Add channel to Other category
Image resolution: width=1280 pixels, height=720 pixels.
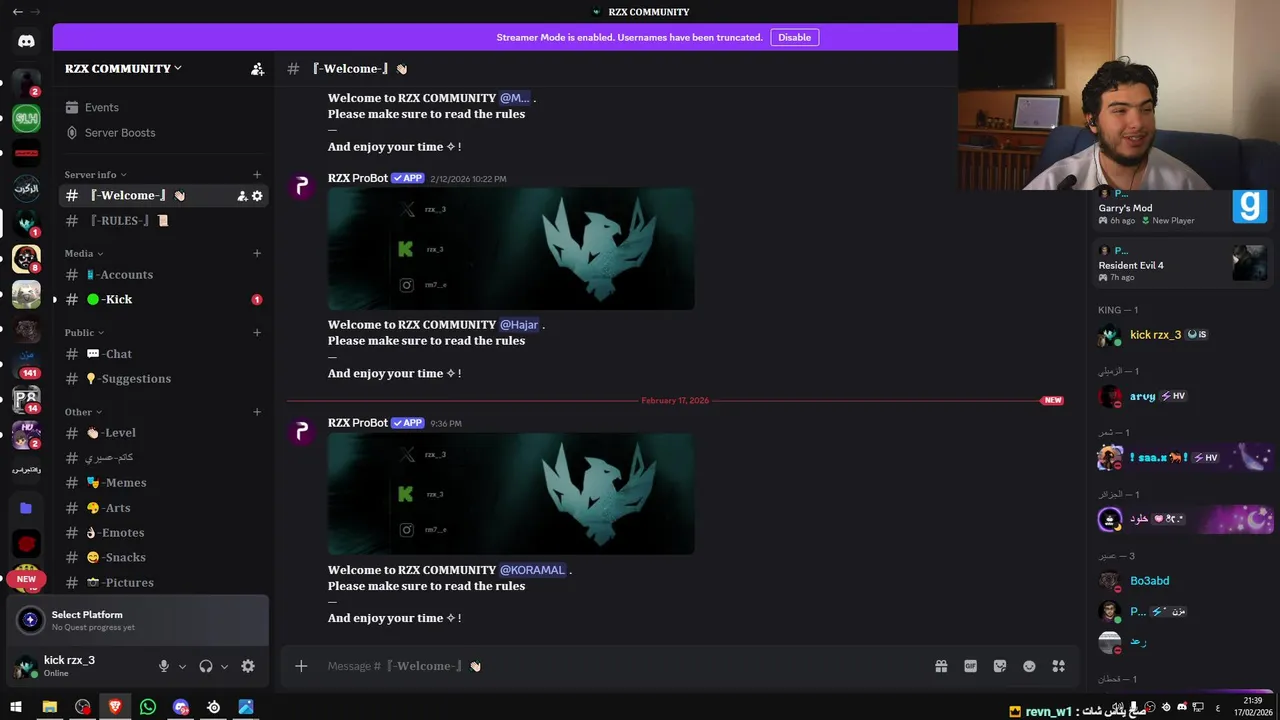pos(257,412)
